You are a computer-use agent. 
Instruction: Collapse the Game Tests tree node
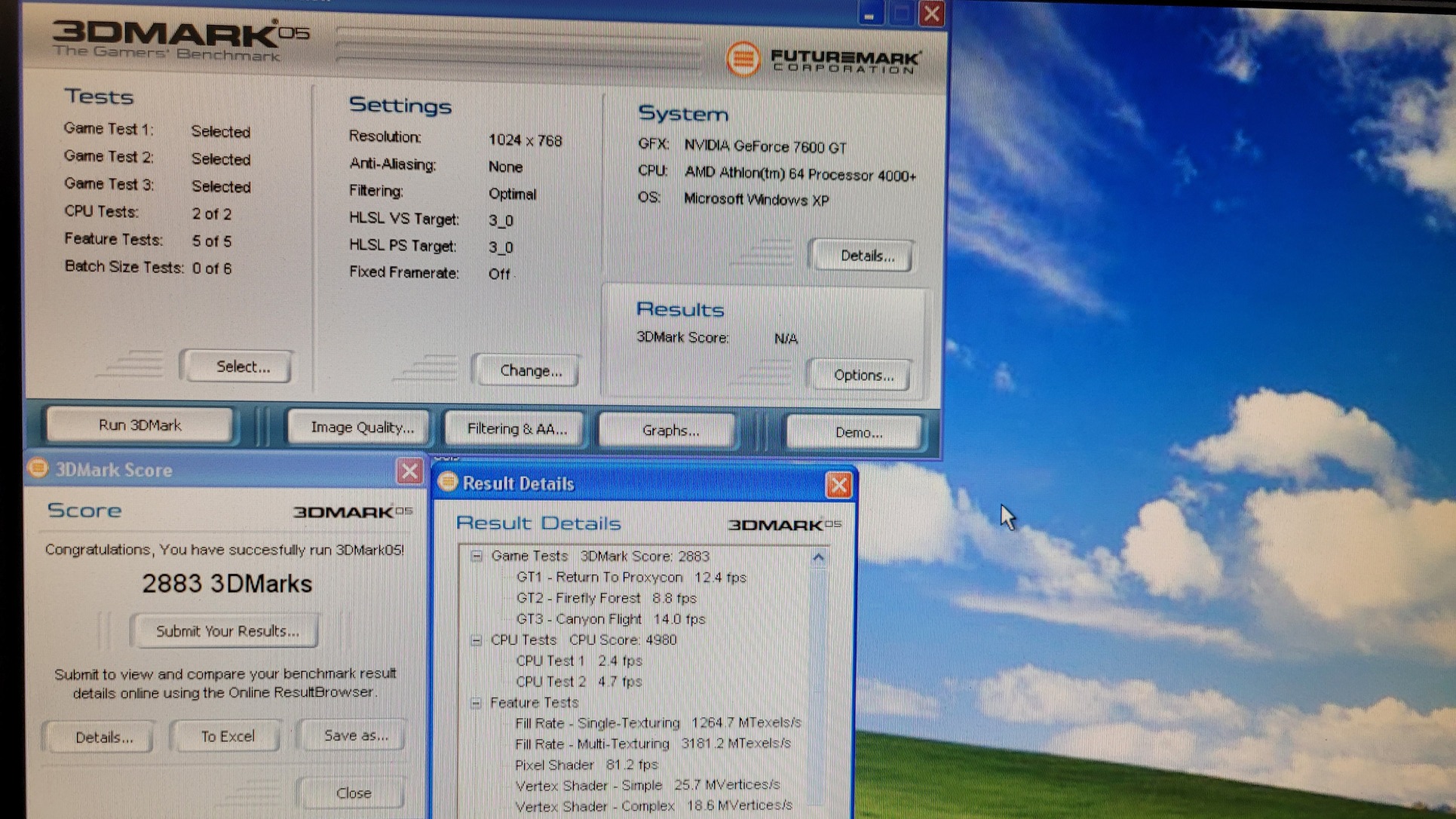click(x=477, y=556)
